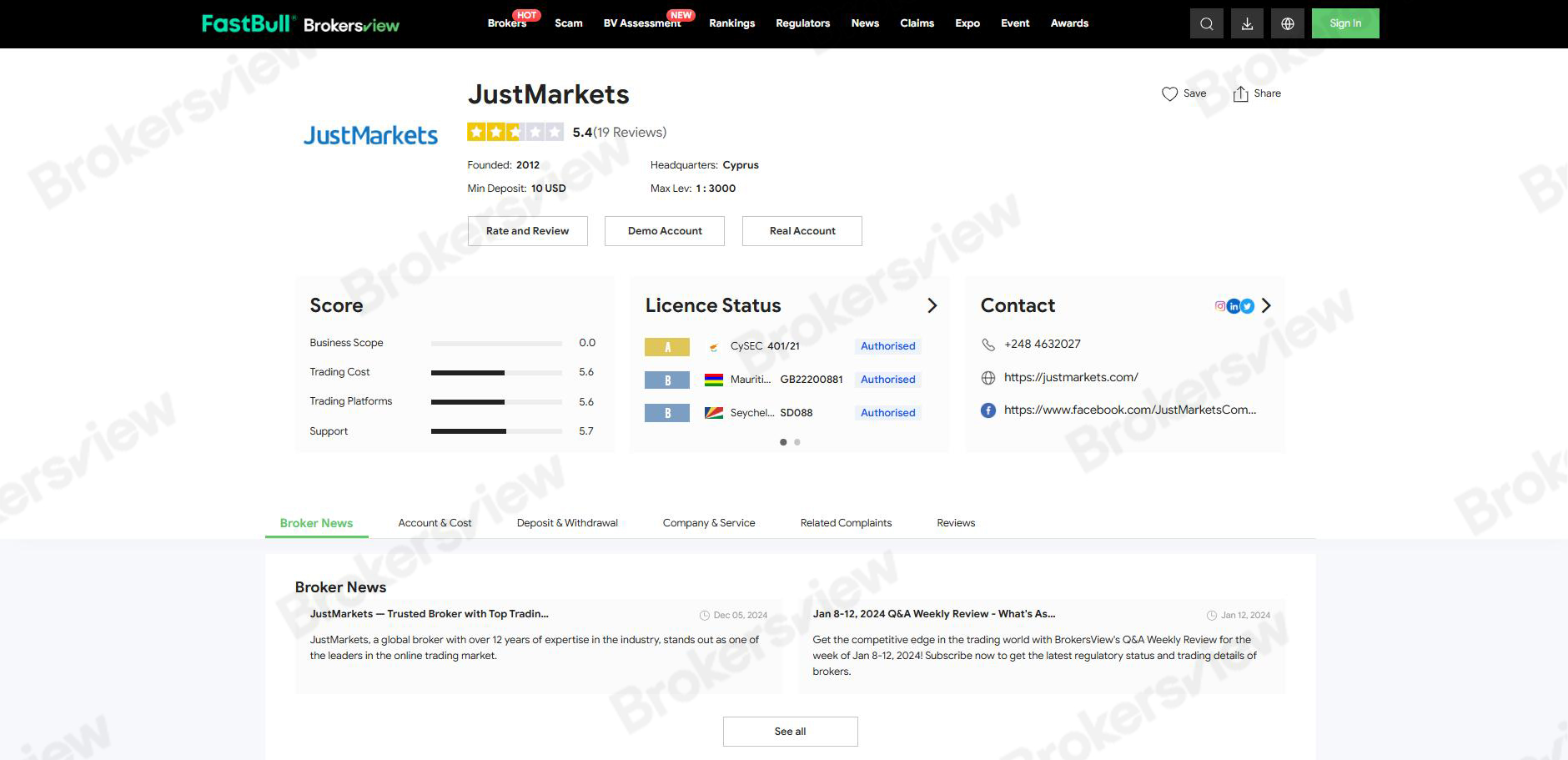This screenshot has height=760, width=1568.
Task: Click the +248 4632027 phone number
Action: coord(1043,345)
